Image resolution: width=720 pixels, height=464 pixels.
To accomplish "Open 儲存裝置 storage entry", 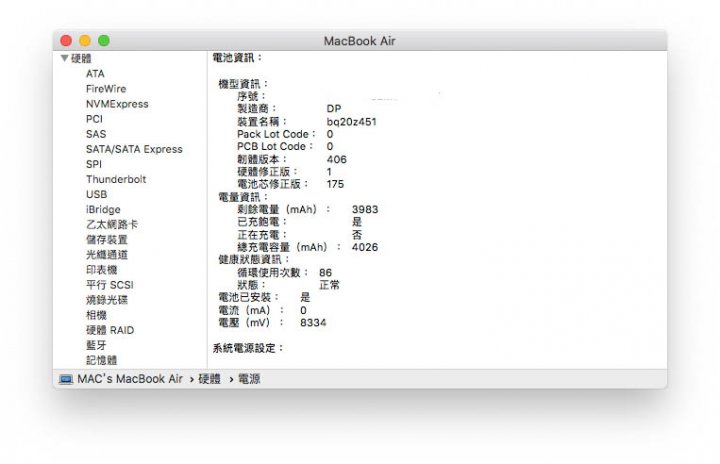I will [x=107, y=239].
